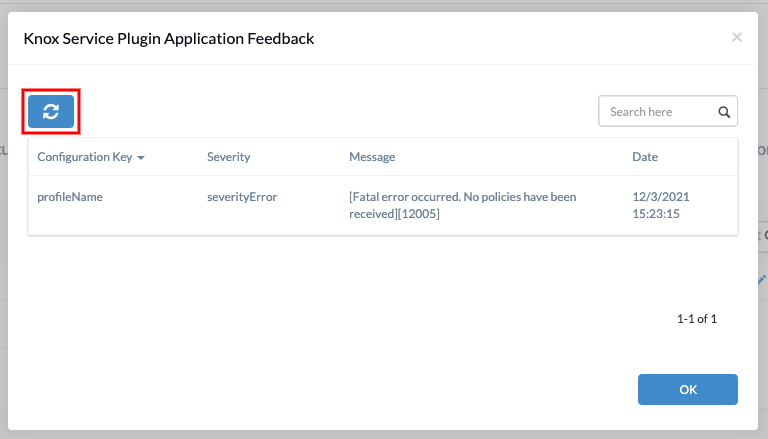Image resolution: width=768 pixels, height=439 pixels.
Task: Select the profileName configuration key cell
Action: point(70,197)
